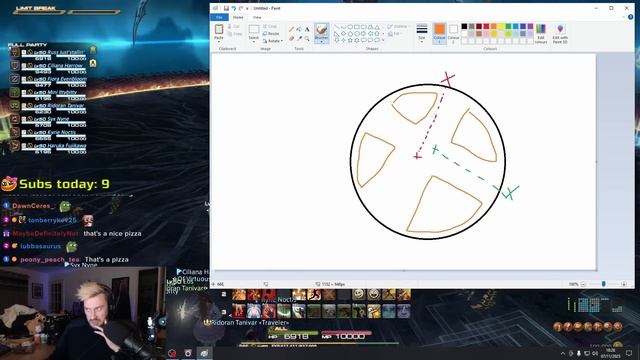This screenshot has width=640, height=360.
Task: Open the Outline dropdown
Action: click(x=398, y=27)
